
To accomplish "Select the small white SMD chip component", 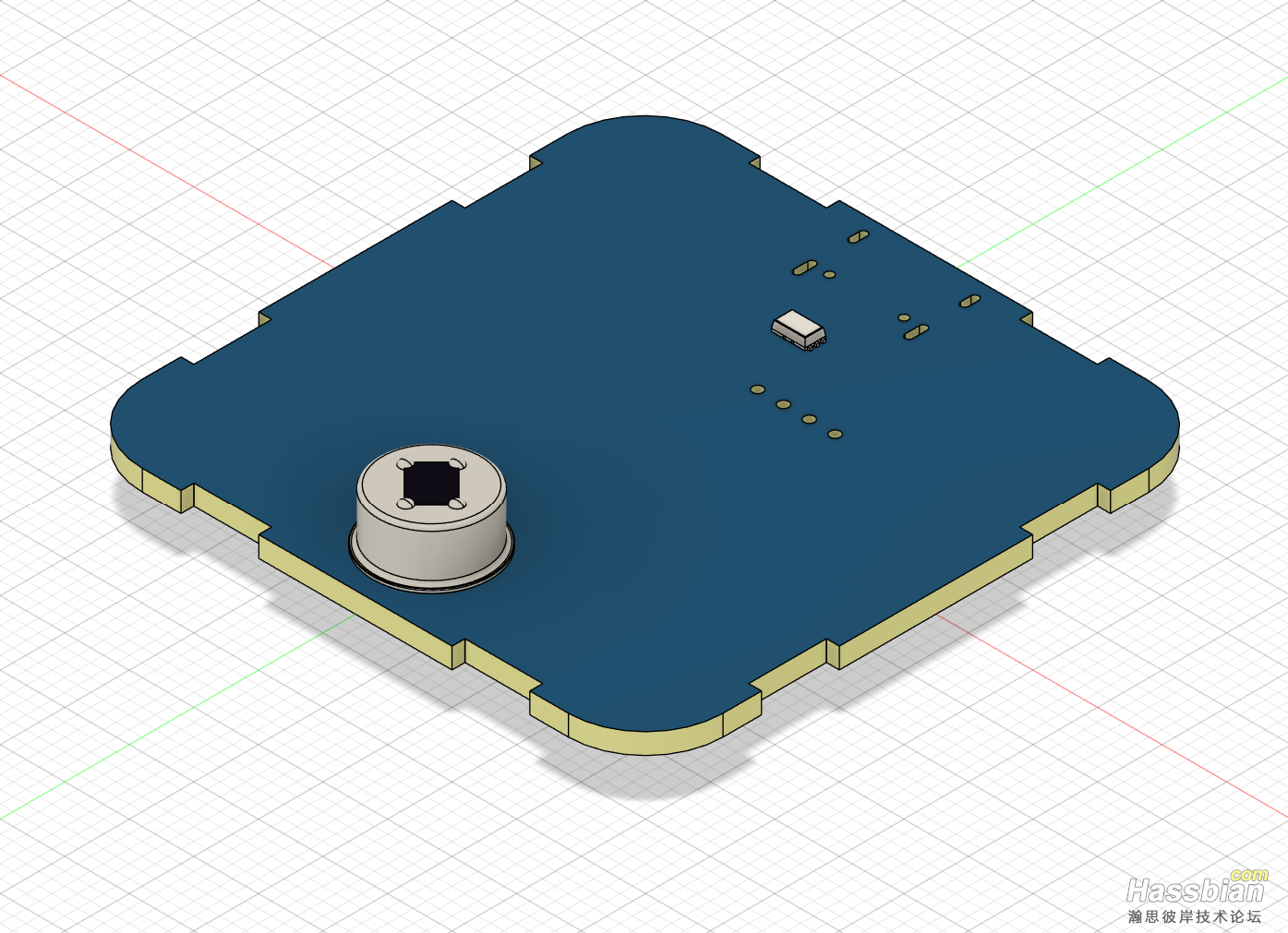I will 799,329.
